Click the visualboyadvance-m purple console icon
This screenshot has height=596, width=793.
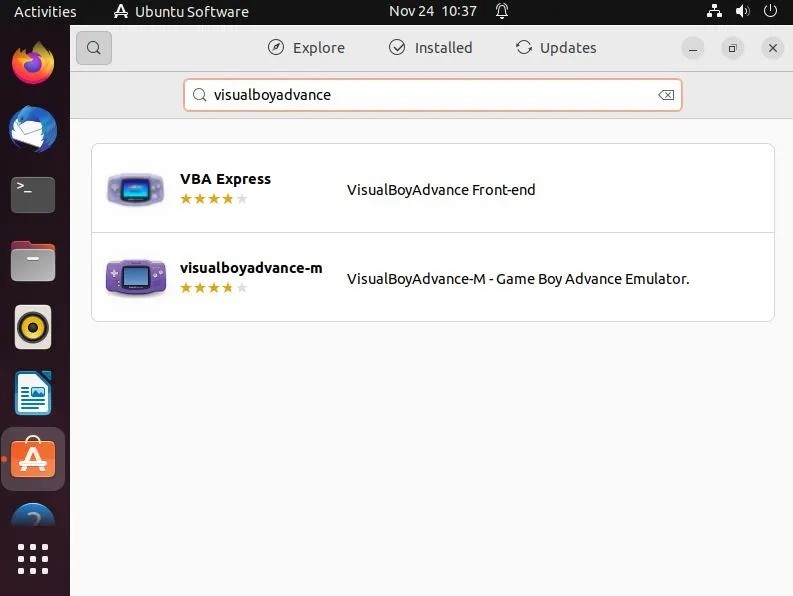136,278
